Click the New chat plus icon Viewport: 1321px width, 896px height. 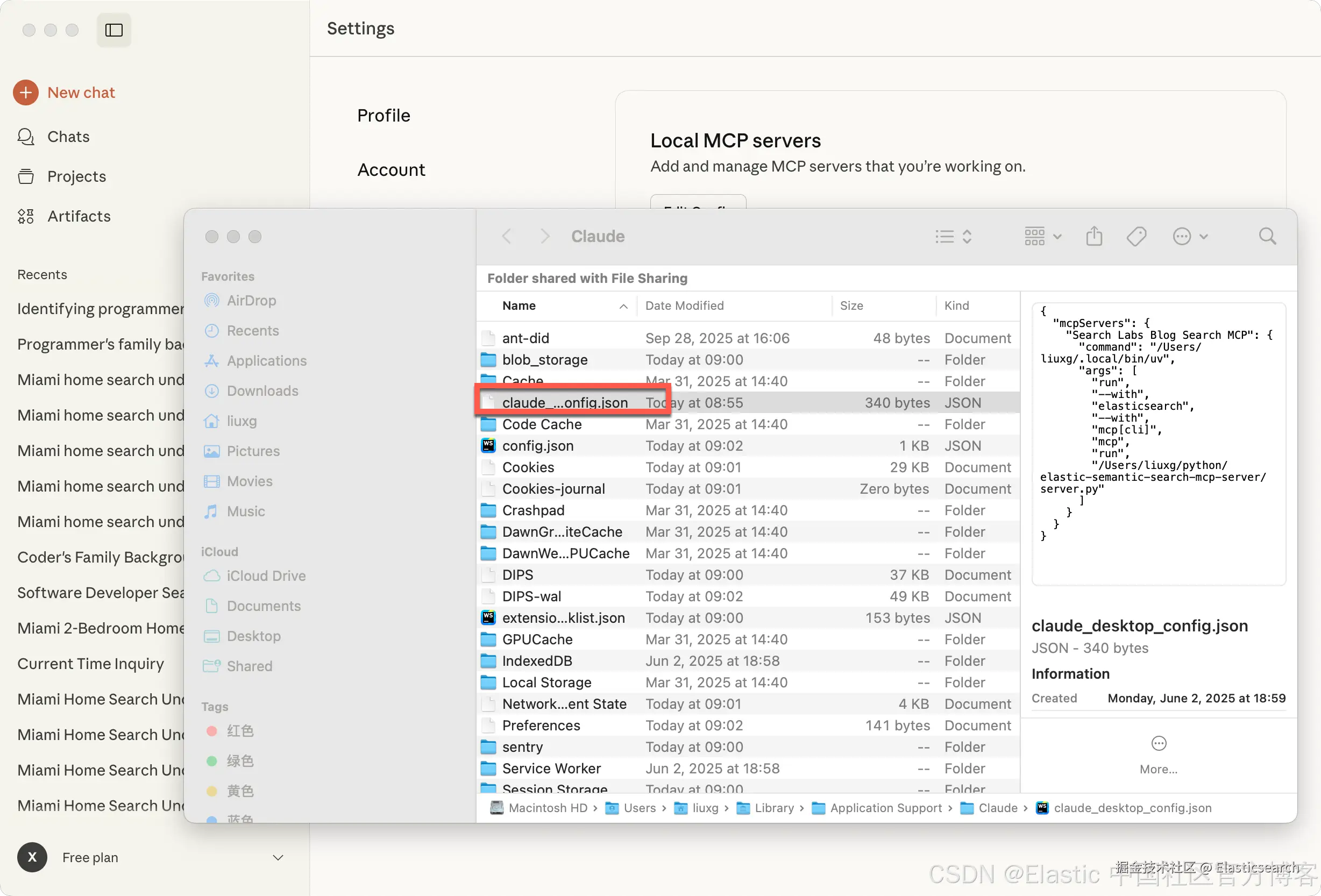tap(26, 93)
